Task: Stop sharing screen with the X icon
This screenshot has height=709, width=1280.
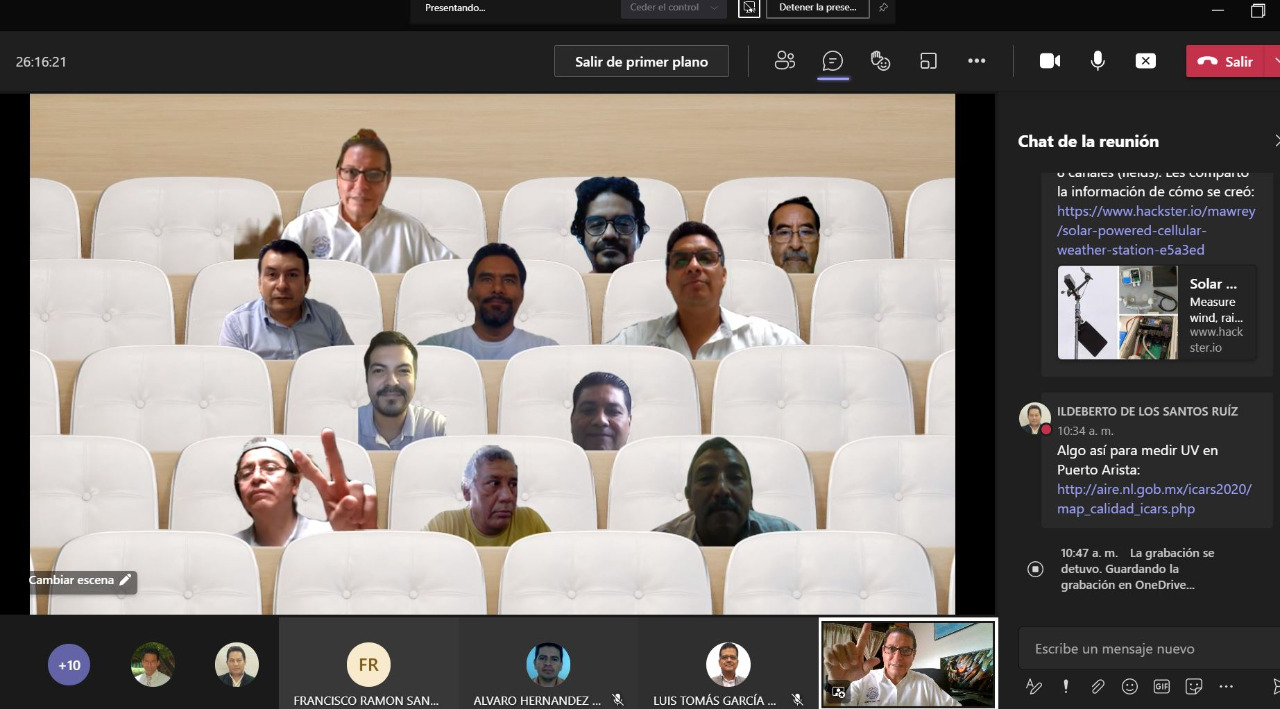Action: pos(1146,61)
